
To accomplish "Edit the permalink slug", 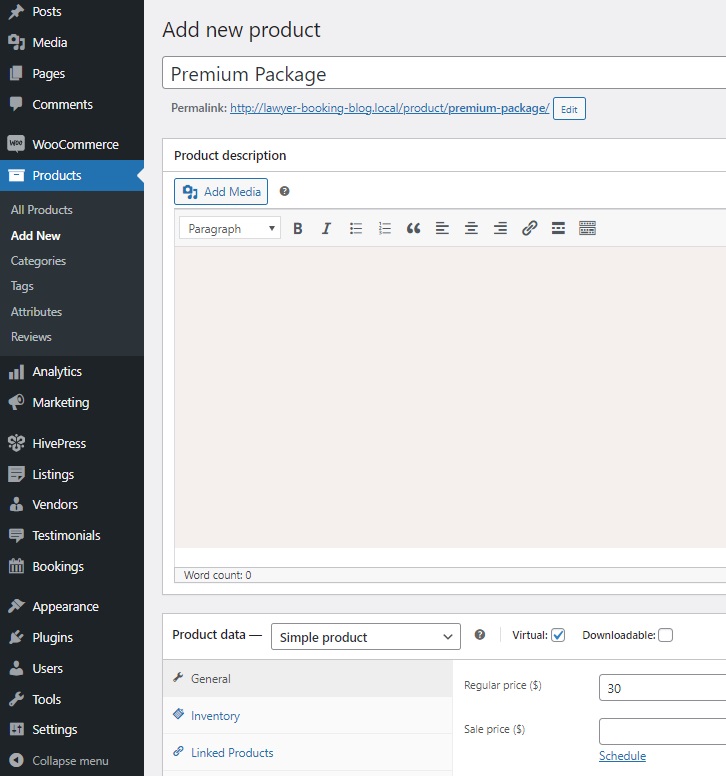I will (x=569, y=109).
